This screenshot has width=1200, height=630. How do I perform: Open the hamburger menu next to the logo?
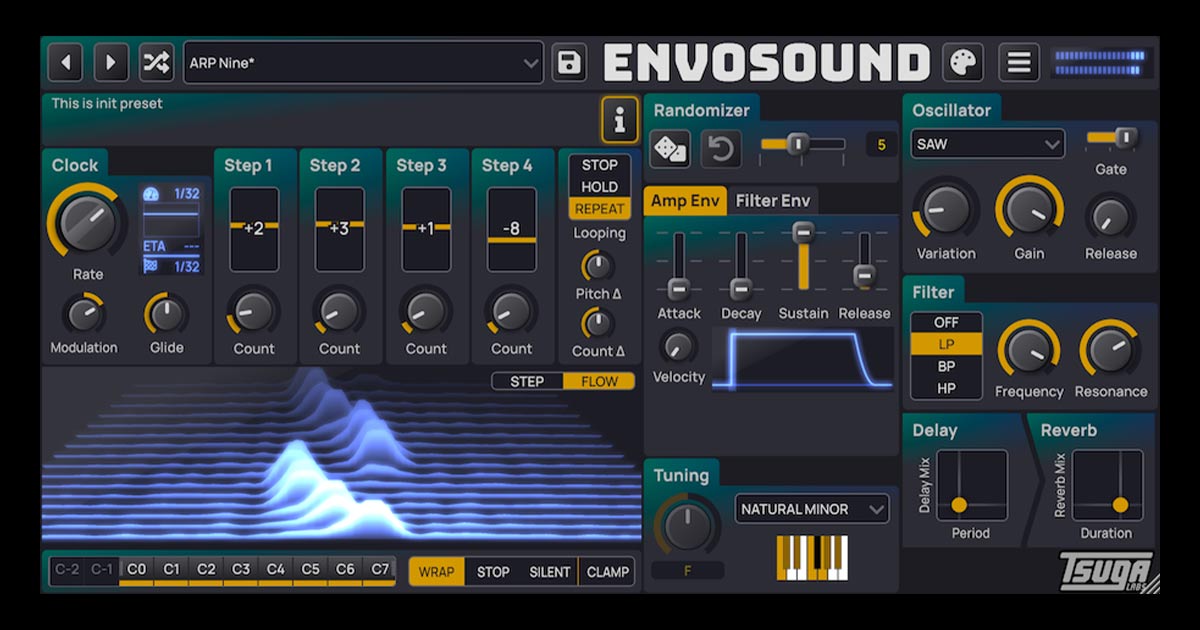click(1019, 61)
